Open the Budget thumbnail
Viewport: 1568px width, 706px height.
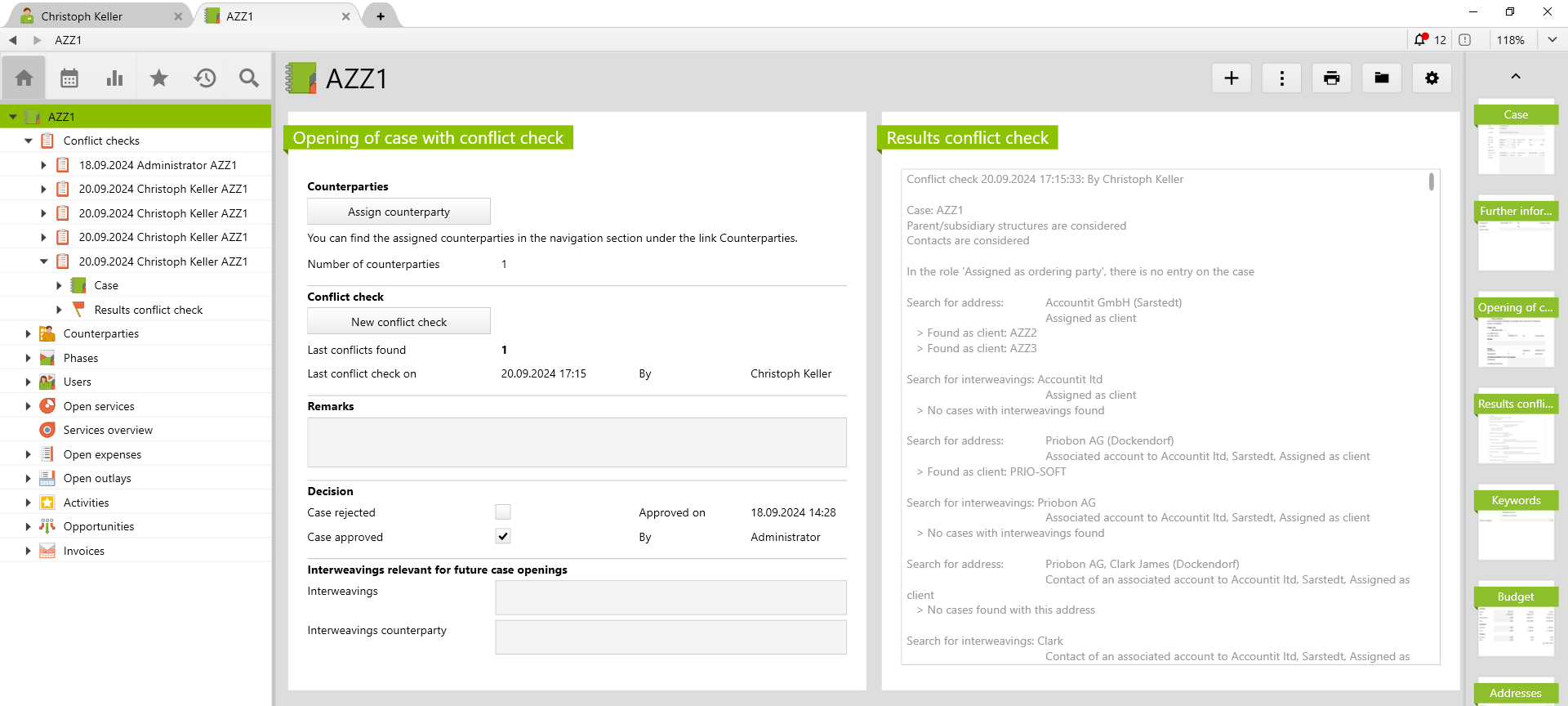click(x=1516, y=619)
